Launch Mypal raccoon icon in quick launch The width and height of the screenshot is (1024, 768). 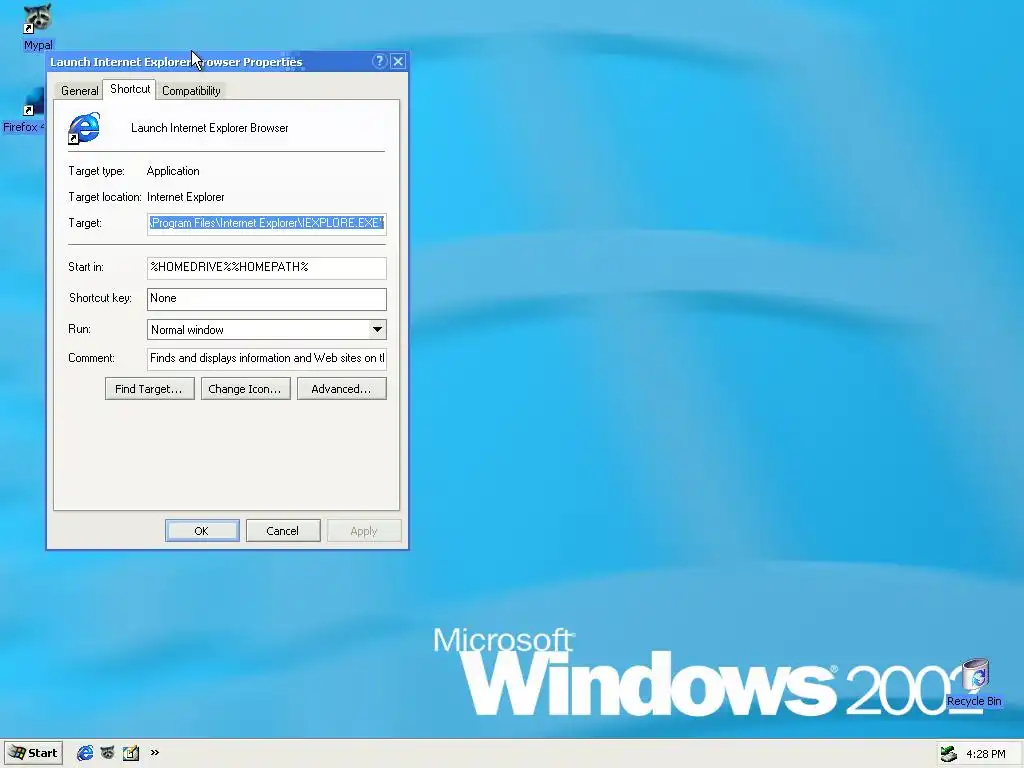tap(108, 753)
